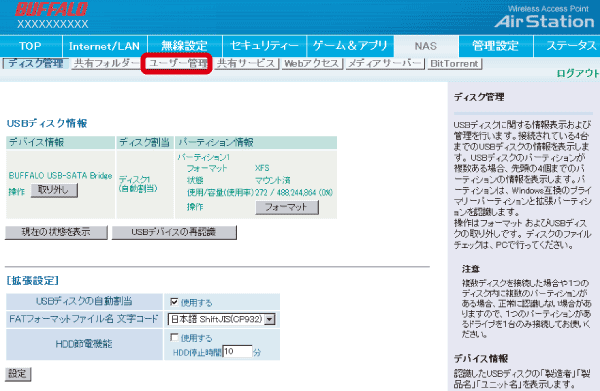This screenshot has height=391, width=600.
Task: Click the 現在の状態を表示 button
Action: pyautogui.click(x=56, y=232)
